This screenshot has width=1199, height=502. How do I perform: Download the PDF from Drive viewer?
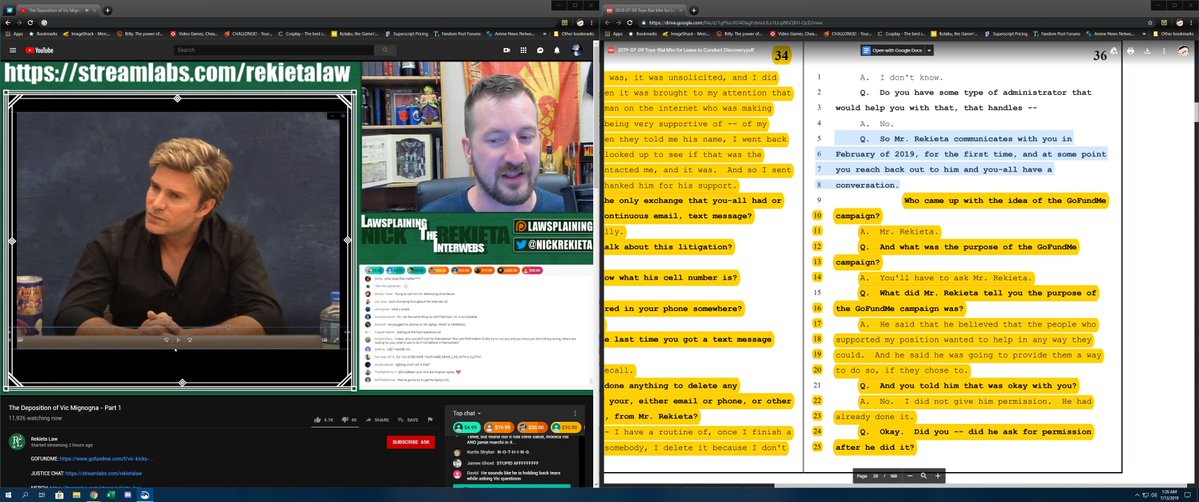click(x=1148, y=51)
